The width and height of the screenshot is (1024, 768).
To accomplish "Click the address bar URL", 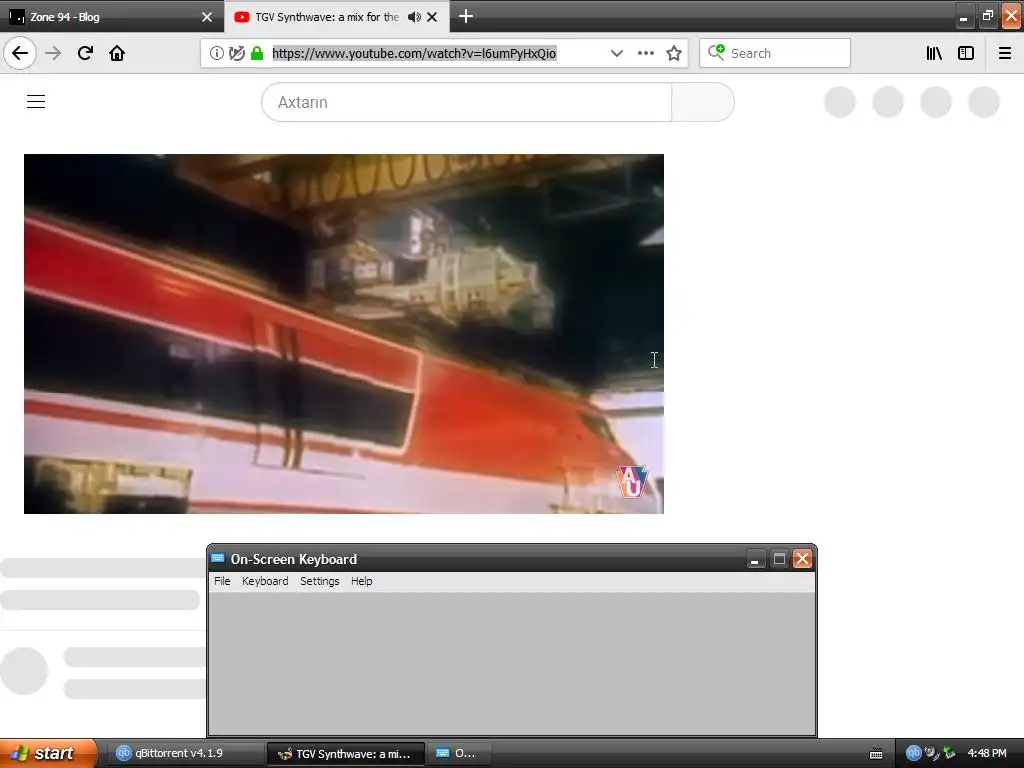I will (414, 53).
